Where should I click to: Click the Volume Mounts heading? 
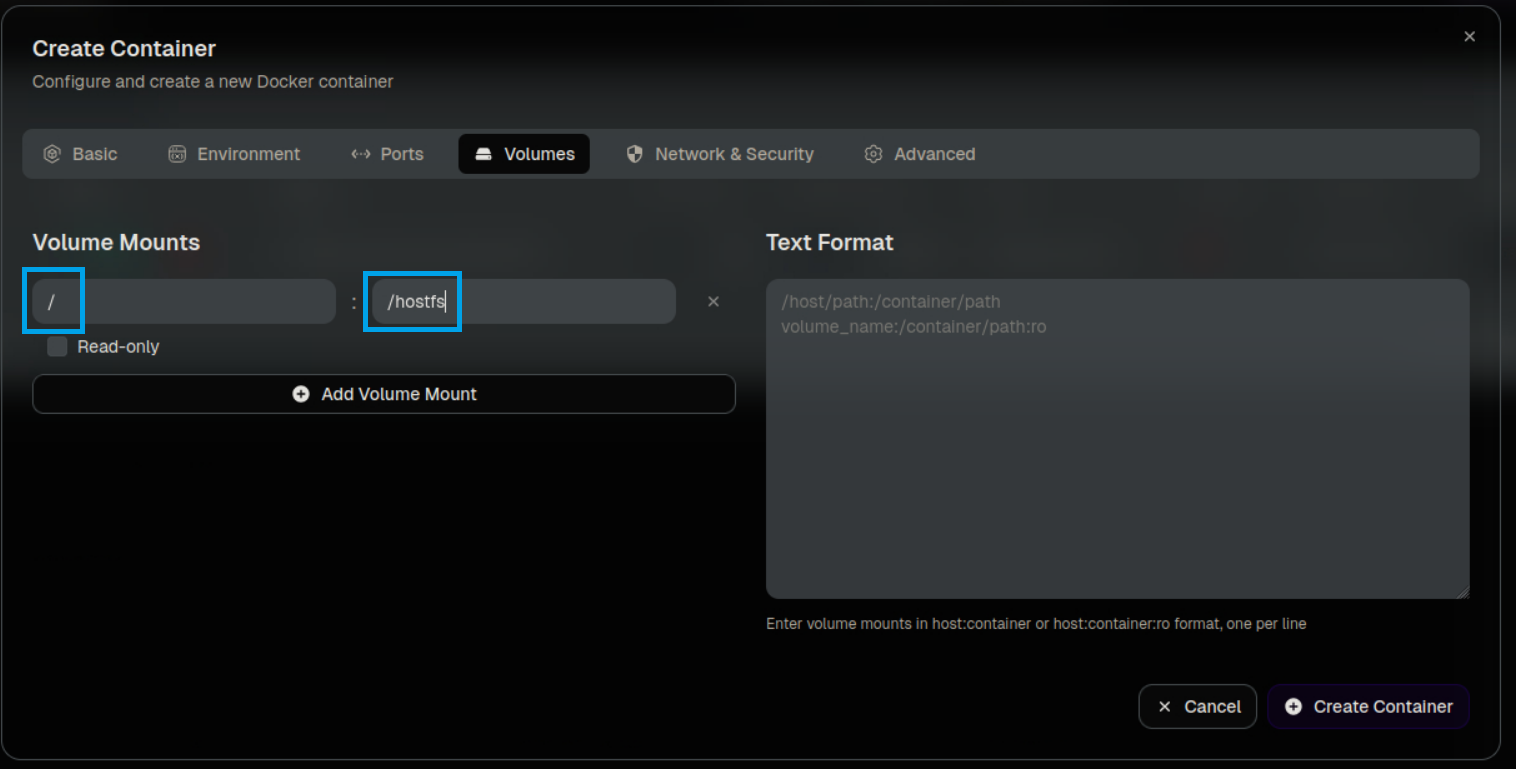coord(116,243)
